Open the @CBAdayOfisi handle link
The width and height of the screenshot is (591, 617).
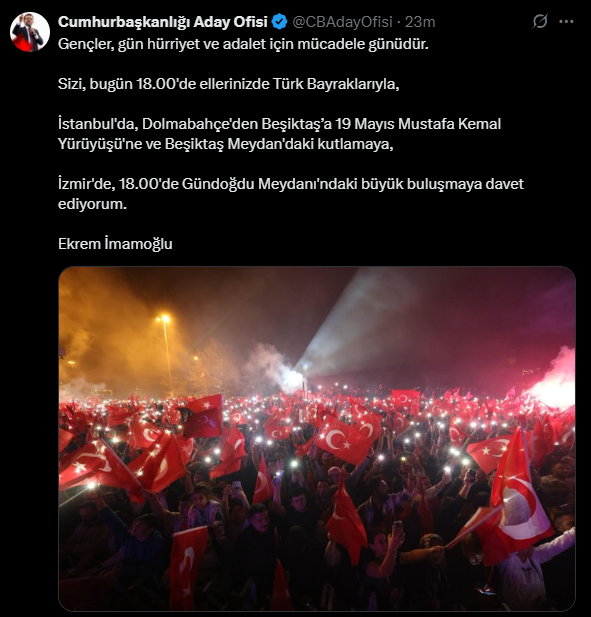tap(342, 22)
